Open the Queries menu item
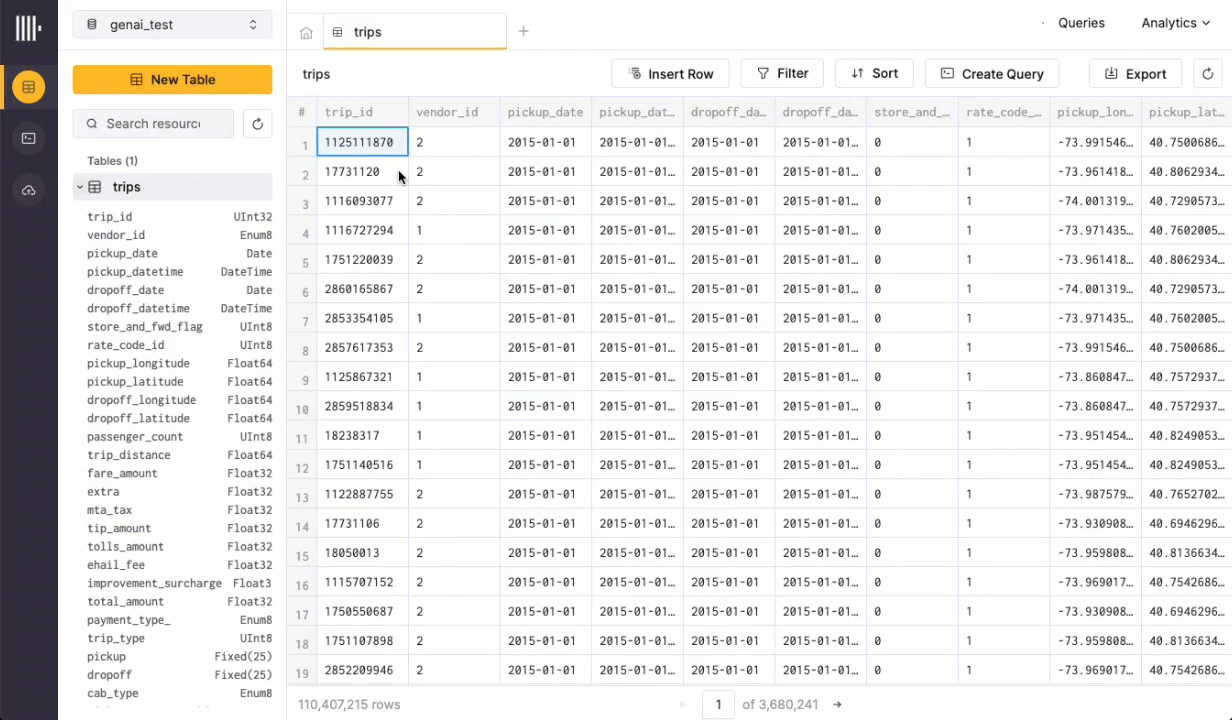1232x720 pixels. pyautogui.click(x=1081, y=23)
